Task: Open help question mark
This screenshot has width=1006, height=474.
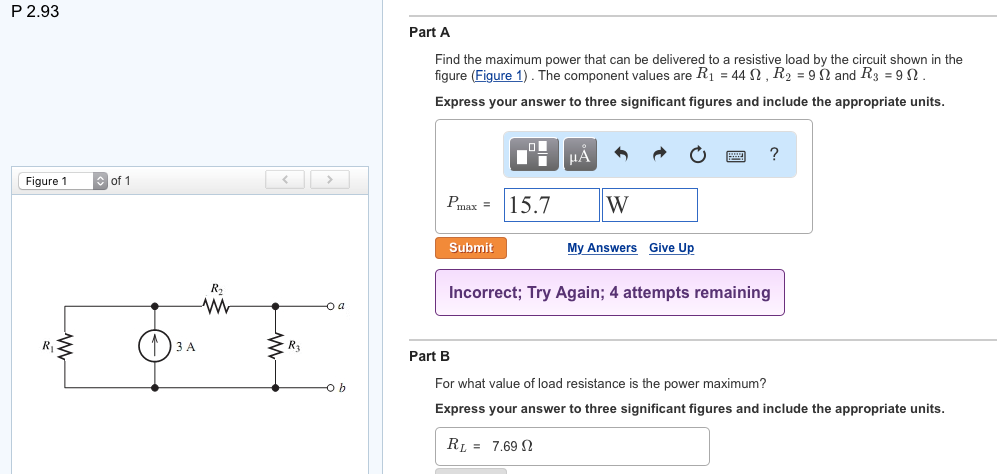Action: (774, 155)
